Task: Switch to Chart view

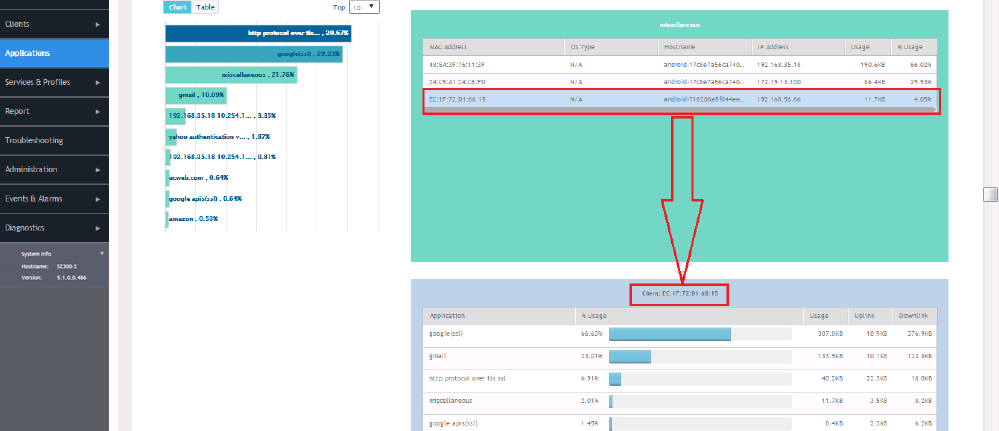Action: point(177,7)
